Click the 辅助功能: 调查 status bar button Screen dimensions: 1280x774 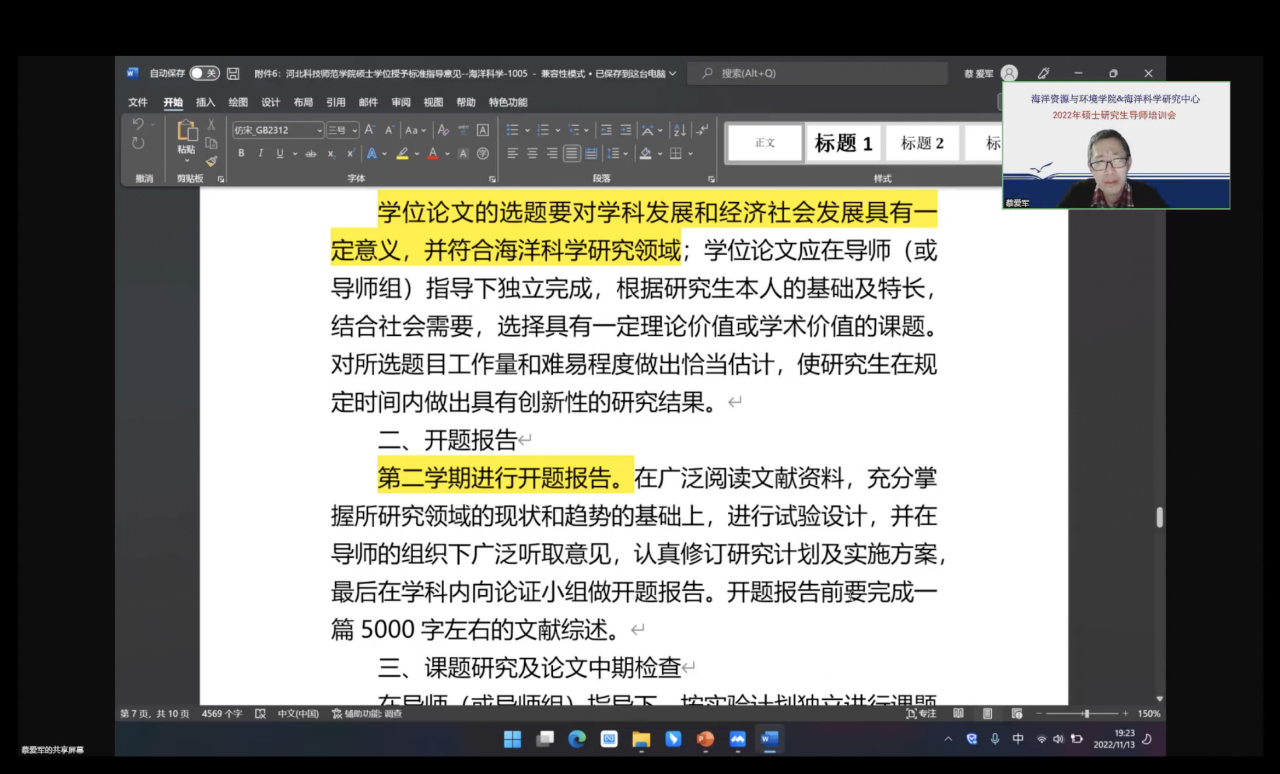(x=366, y=714)
